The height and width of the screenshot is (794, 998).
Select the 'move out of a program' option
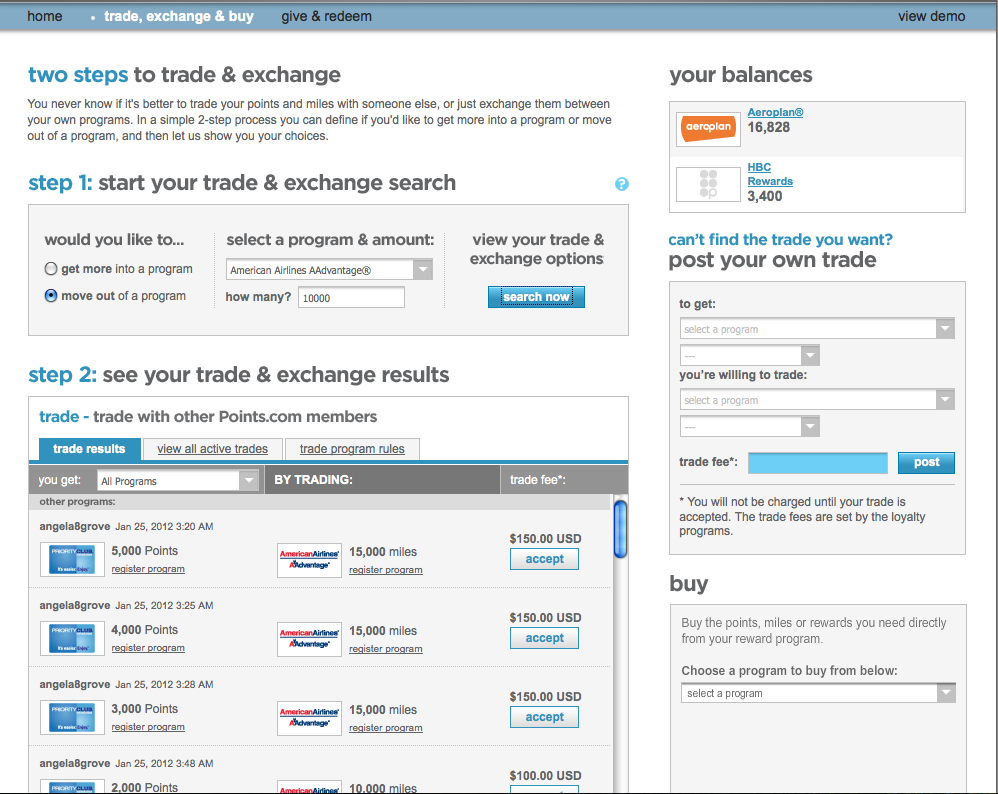[x=51, y=296]
